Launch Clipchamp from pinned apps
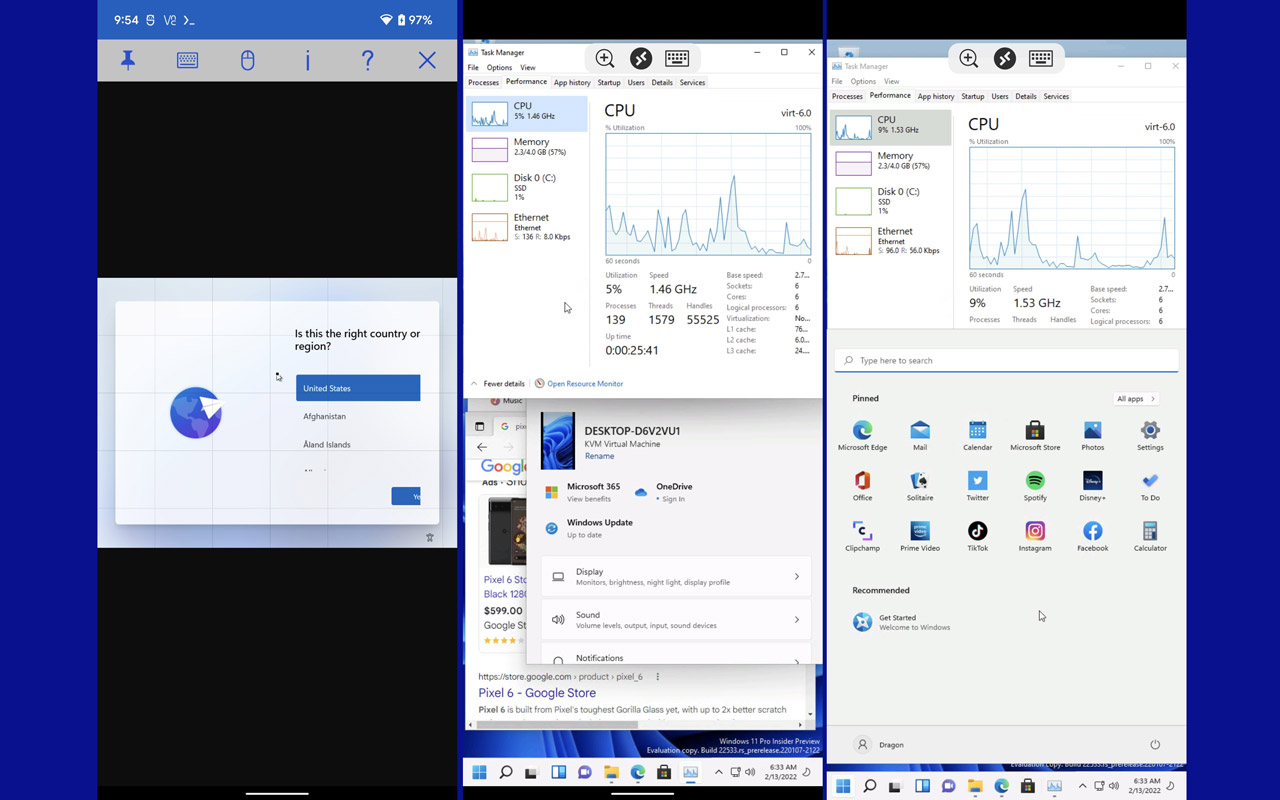The width and height of the screenshot is (1280, 800). point(862,537)
